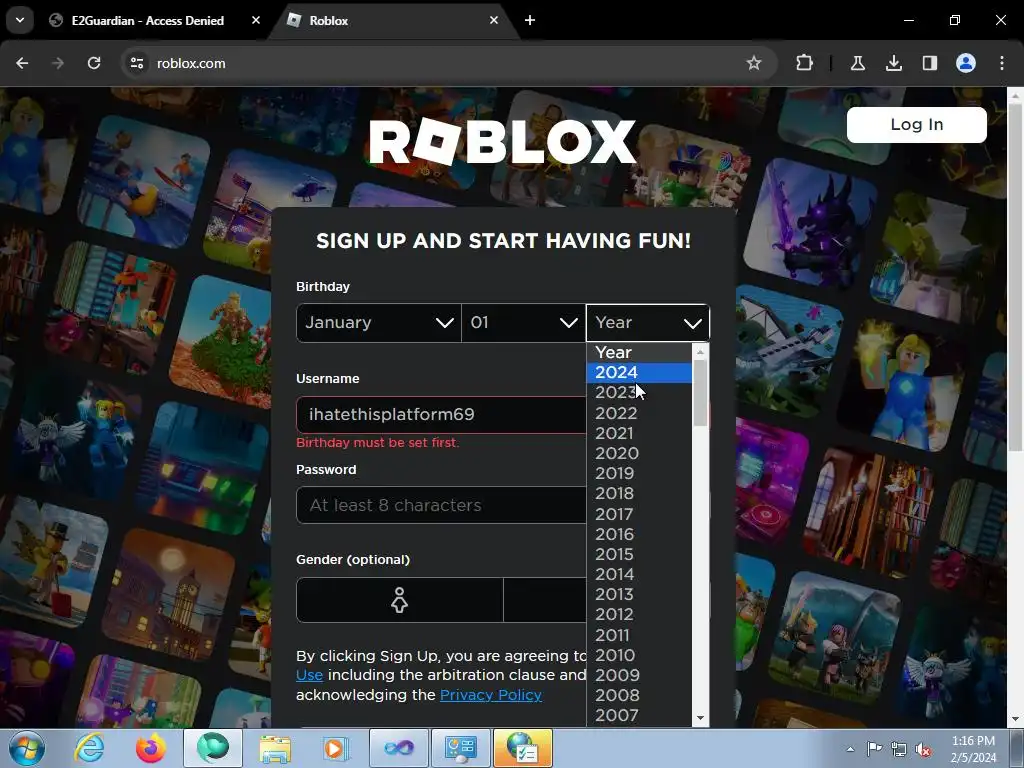Collapse the Year dropdown

[x=648, y=323]
